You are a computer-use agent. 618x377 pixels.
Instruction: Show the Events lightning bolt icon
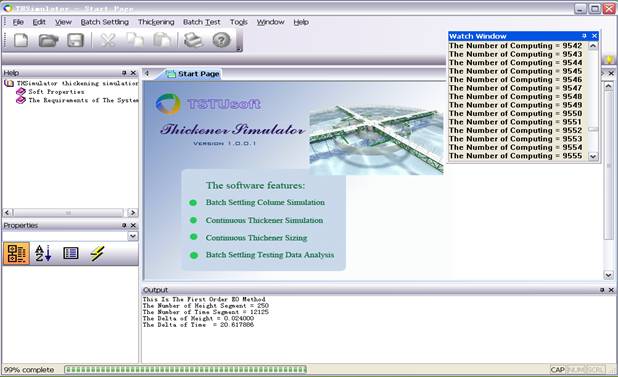97,253
